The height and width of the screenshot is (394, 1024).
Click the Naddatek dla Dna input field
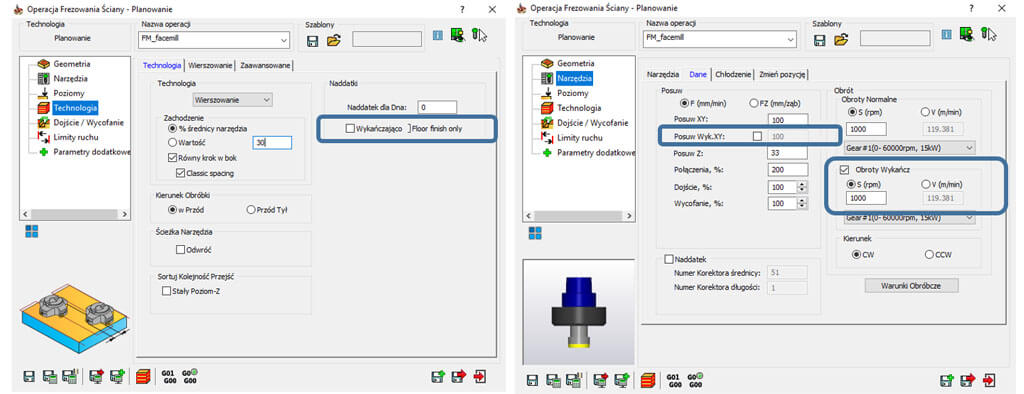tap(438, 107)
